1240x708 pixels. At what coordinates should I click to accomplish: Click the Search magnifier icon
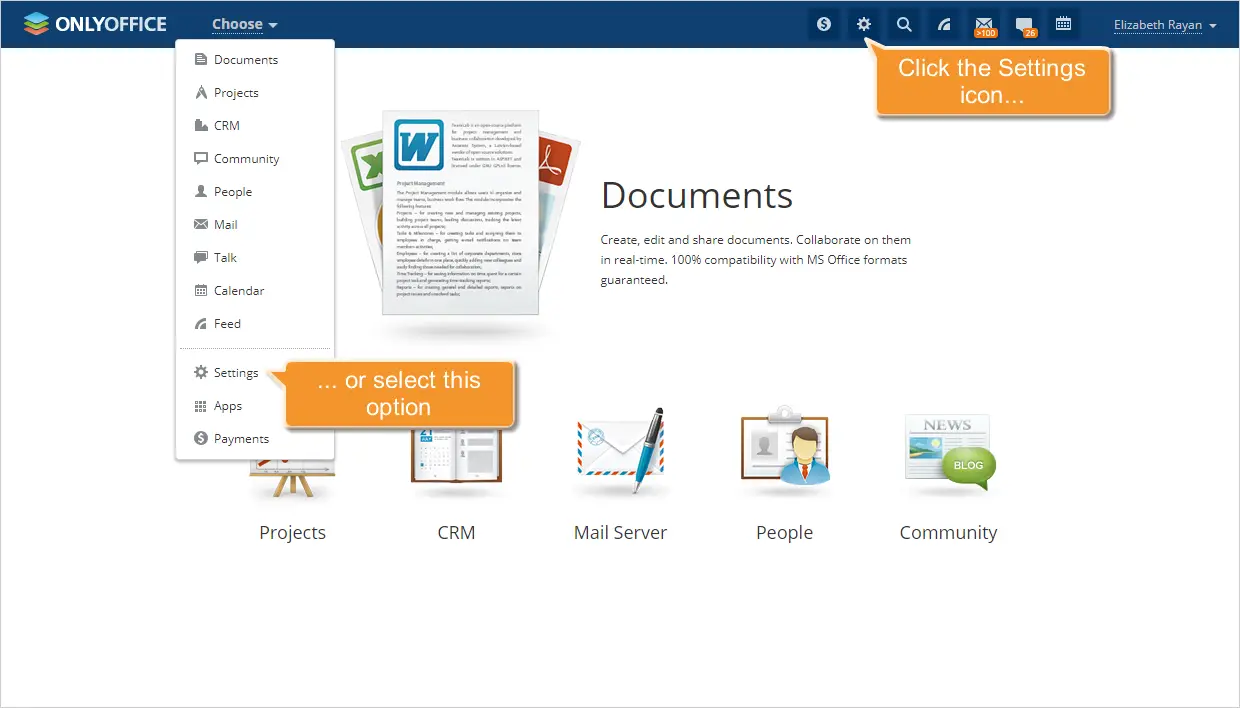(x=904, y=23)
